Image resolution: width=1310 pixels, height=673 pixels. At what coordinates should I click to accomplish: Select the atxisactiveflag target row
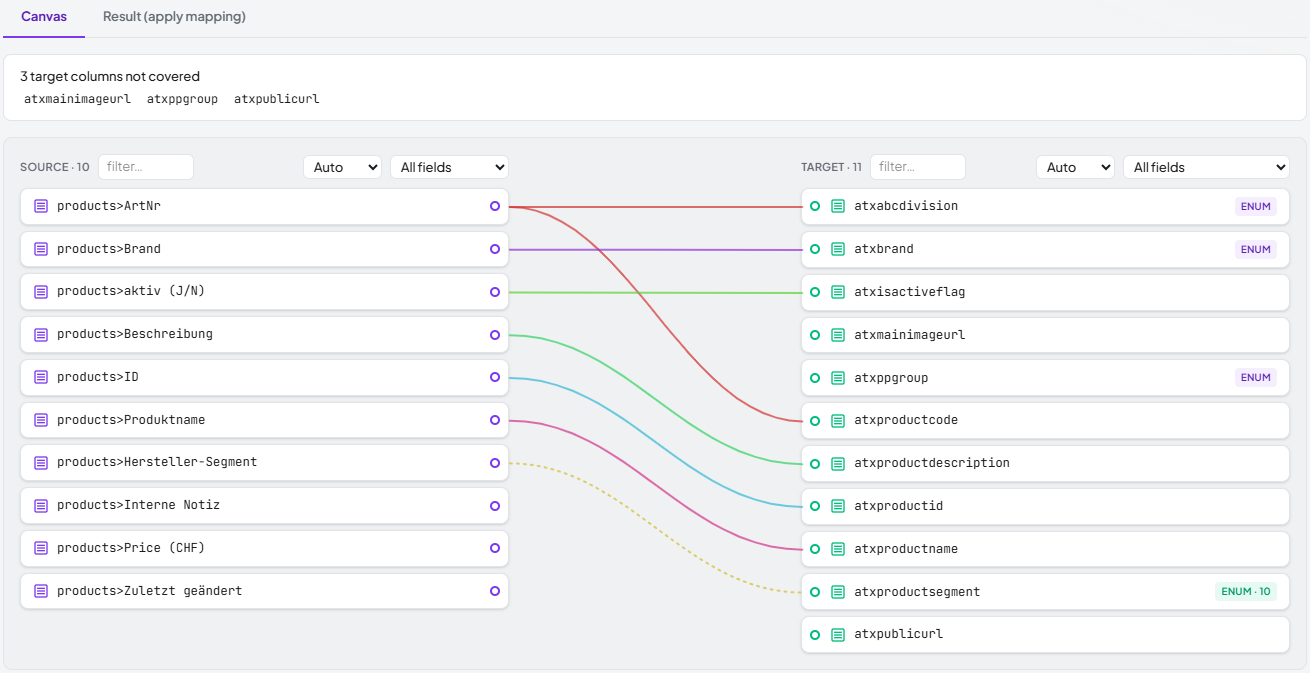point(1045,292)
